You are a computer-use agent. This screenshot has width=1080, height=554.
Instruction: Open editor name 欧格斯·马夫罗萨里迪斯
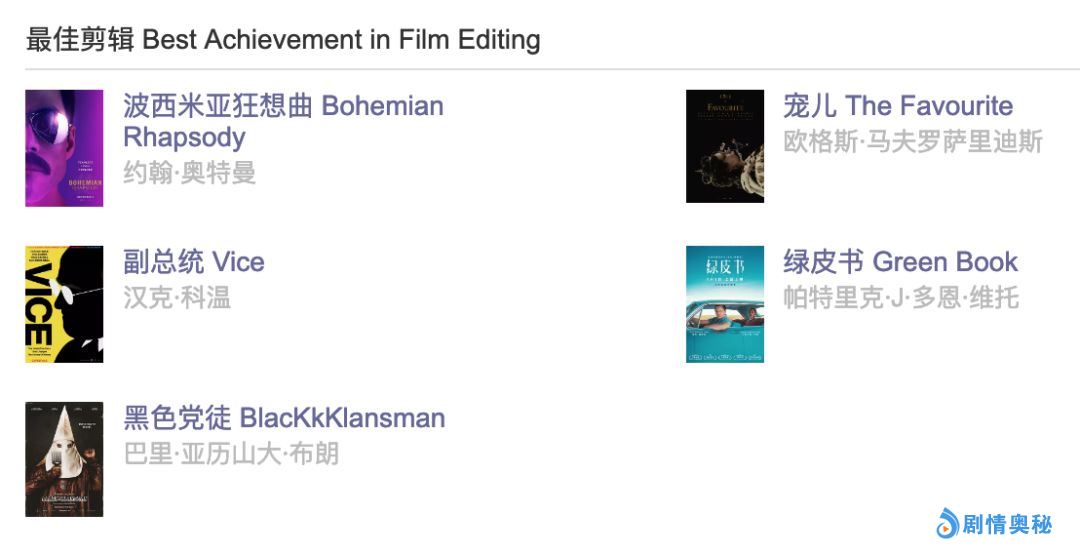[x=912, y=141]
